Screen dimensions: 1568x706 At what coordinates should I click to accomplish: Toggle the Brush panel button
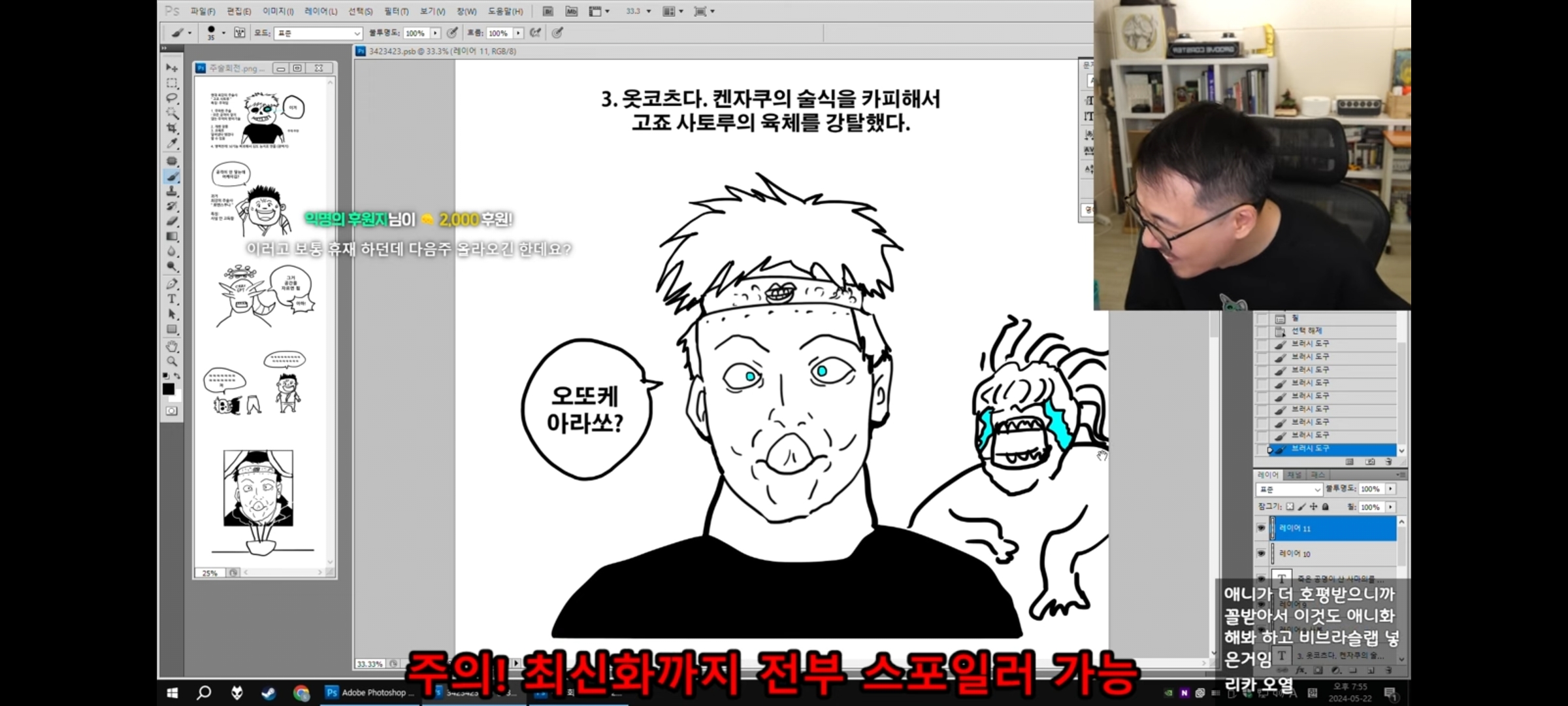[x=240, y=33]
